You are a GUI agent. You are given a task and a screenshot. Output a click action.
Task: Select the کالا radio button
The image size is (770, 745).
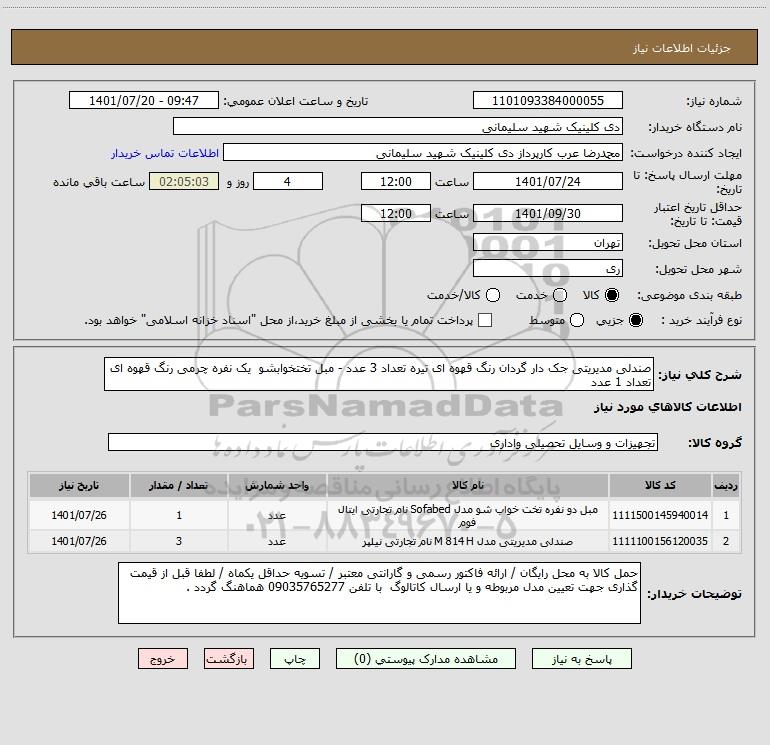[612, 295]
